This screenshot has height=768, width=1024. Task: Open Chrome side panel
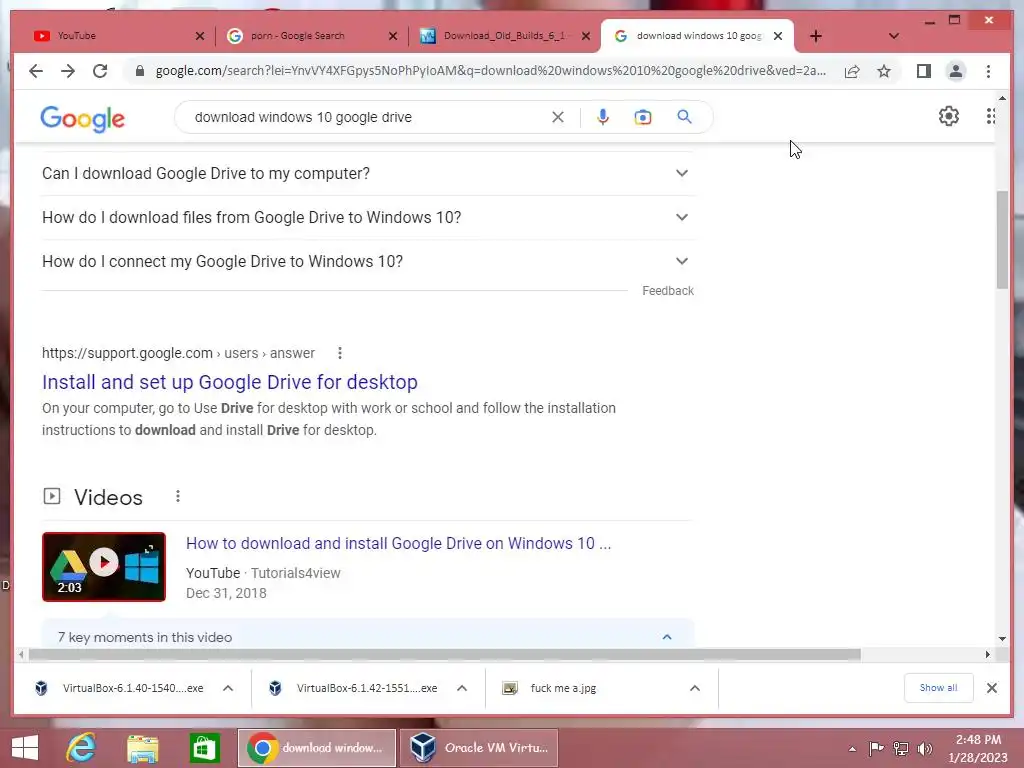(923, 71)
